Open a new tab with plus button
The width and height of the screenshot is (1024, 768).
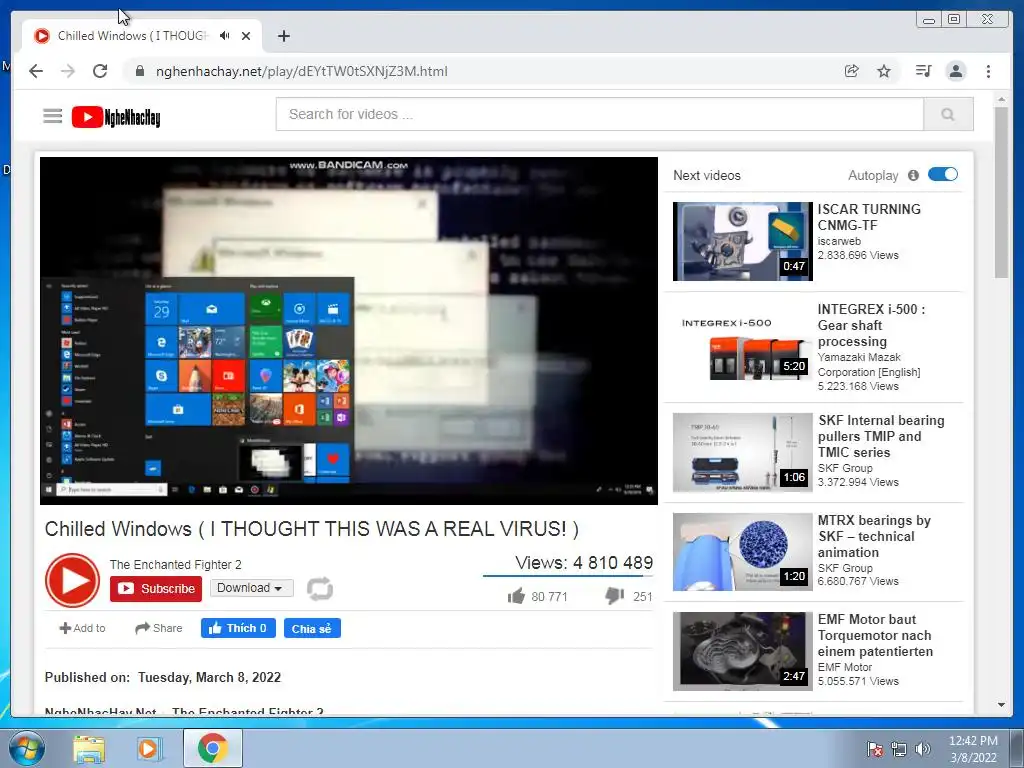(x=283, y=36)
